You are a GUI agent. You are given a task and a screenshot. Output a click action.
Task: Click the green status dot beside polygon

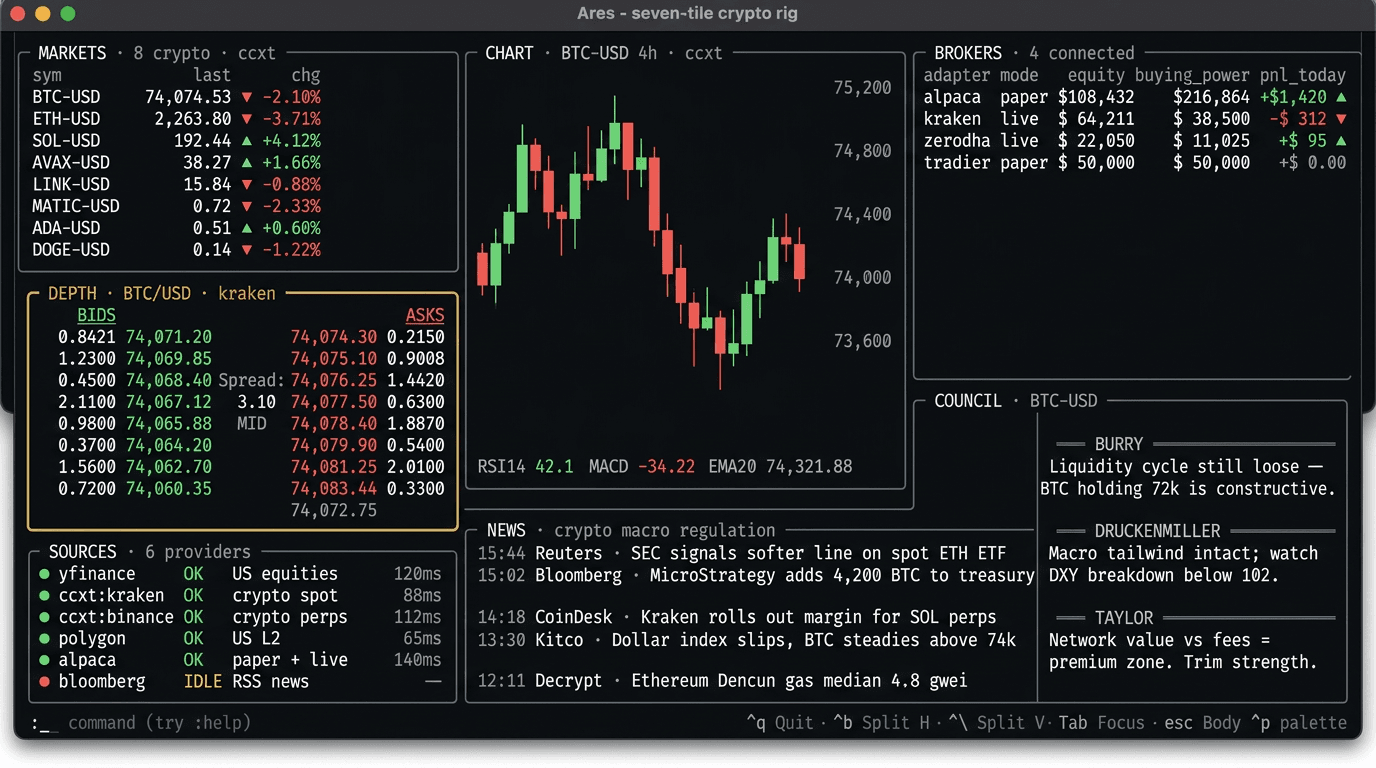point(44,639)
